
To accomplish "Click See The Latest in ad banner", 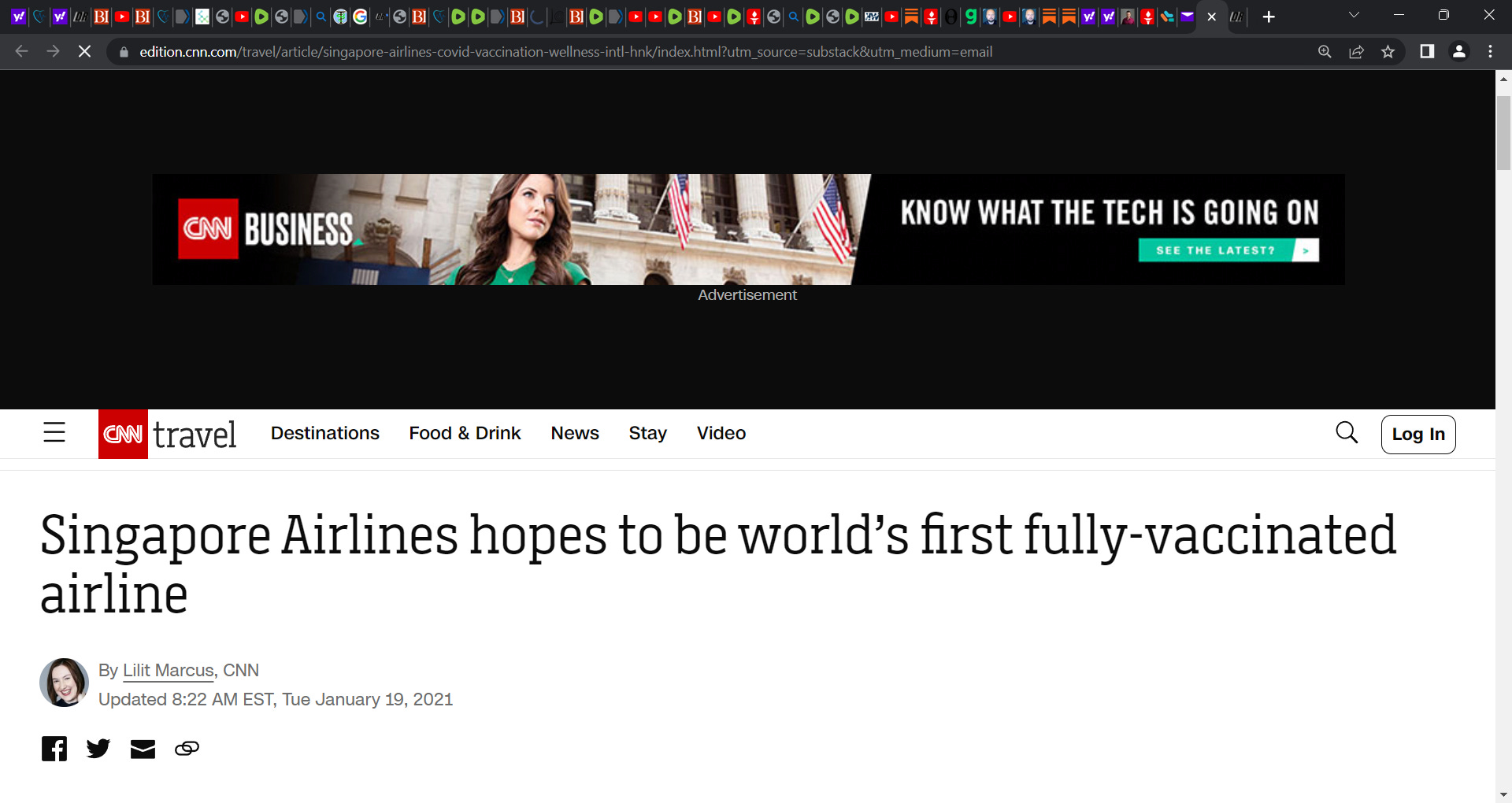I will click(1228, 250).
